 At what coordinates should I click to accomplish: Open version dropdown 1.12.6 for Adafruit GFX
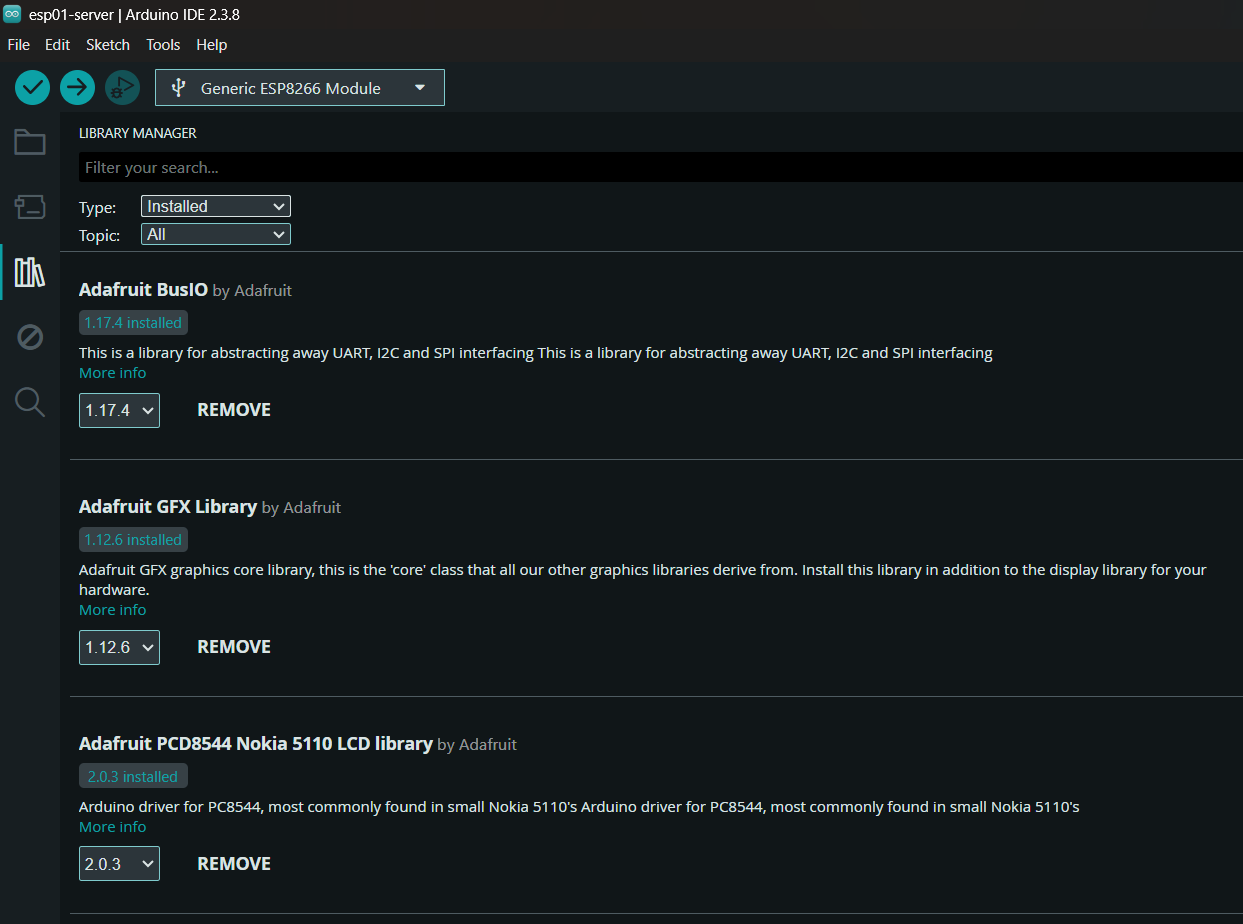pos(119,647)
